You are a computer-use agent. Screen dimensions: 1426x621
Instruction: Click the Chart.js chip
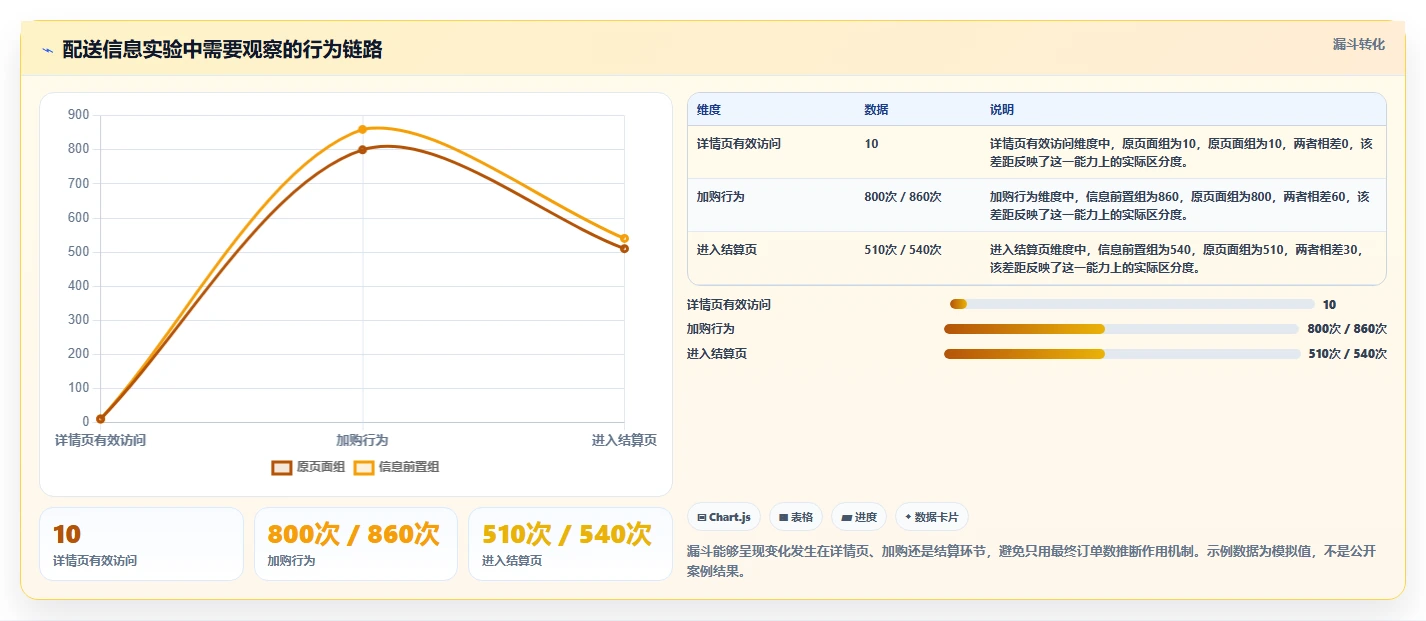coord(723,517)
